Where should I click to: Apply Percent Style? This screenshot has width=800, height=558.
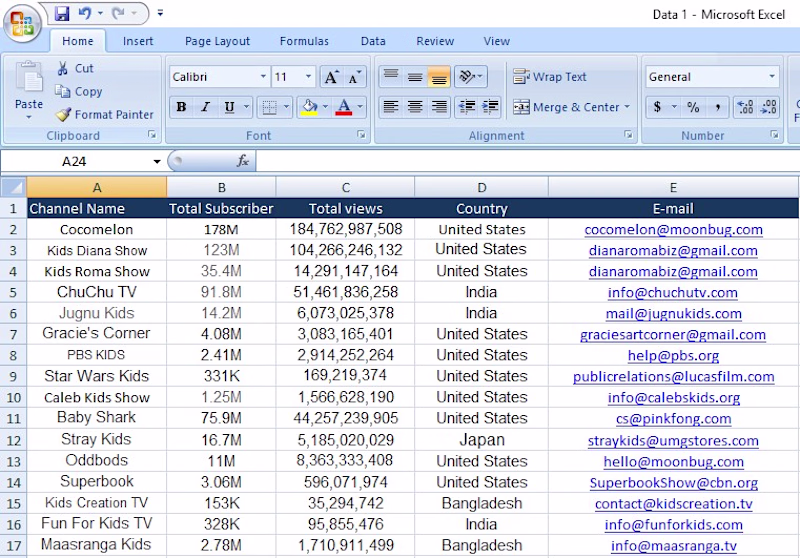click(693, 107)
